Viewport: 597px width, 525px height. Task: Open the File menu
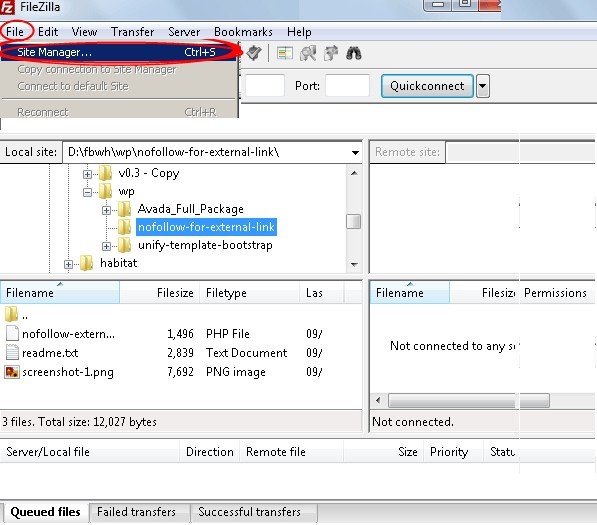(x=15, y=32)
